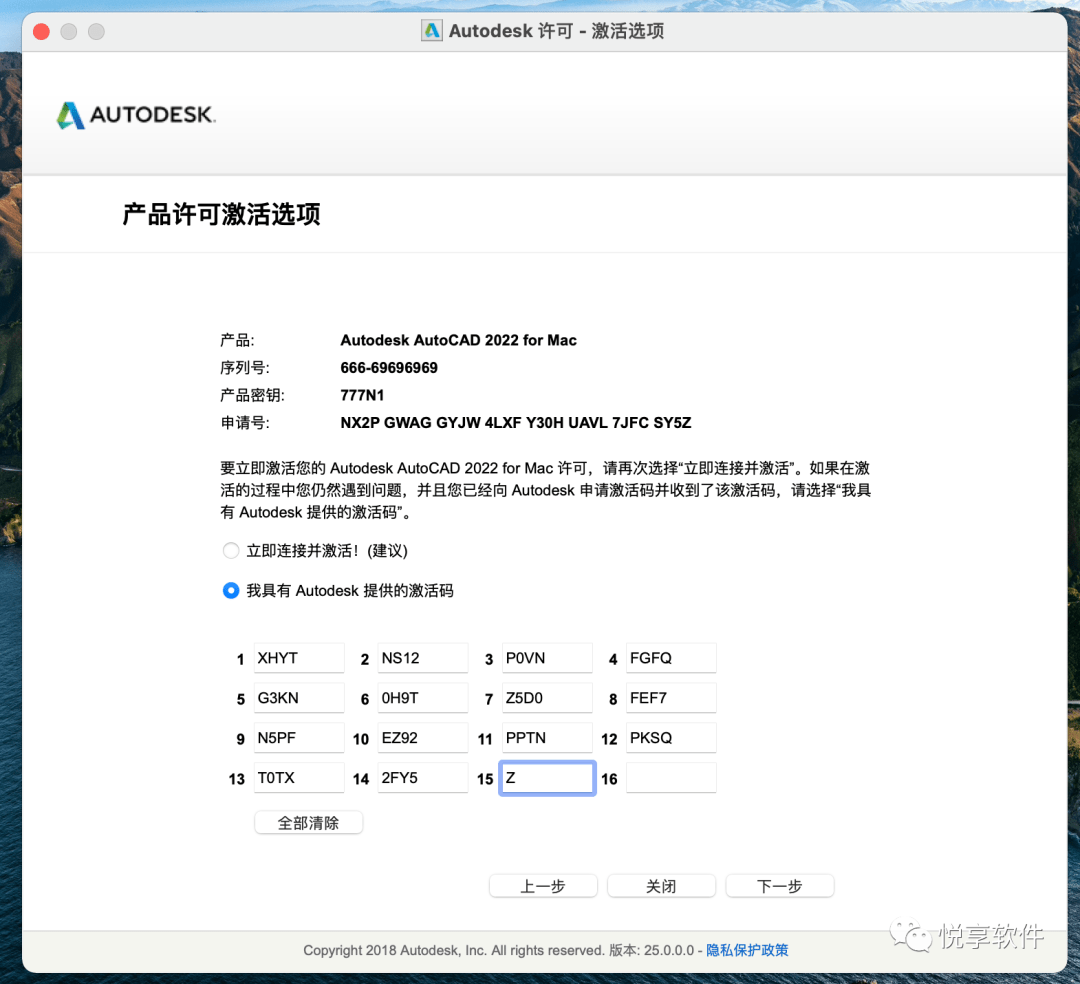Click the request code starting with NX2P
Image resolution: width=1080 pixels, height=984 pixels.
[x=516, y=423]
